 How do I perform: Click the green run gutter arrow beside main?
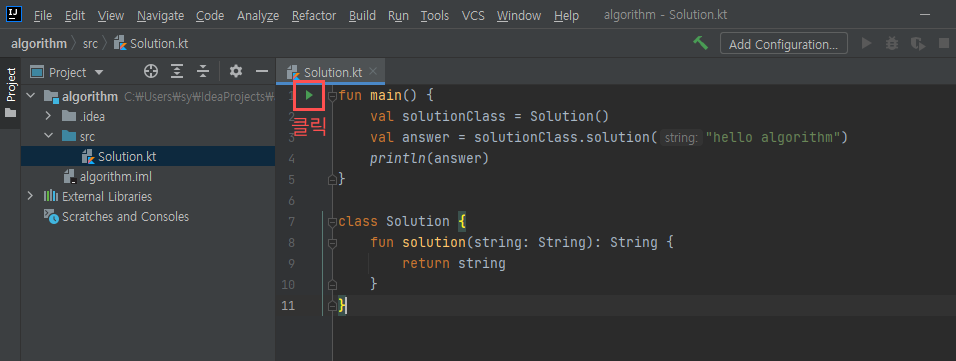click(309, 95)
